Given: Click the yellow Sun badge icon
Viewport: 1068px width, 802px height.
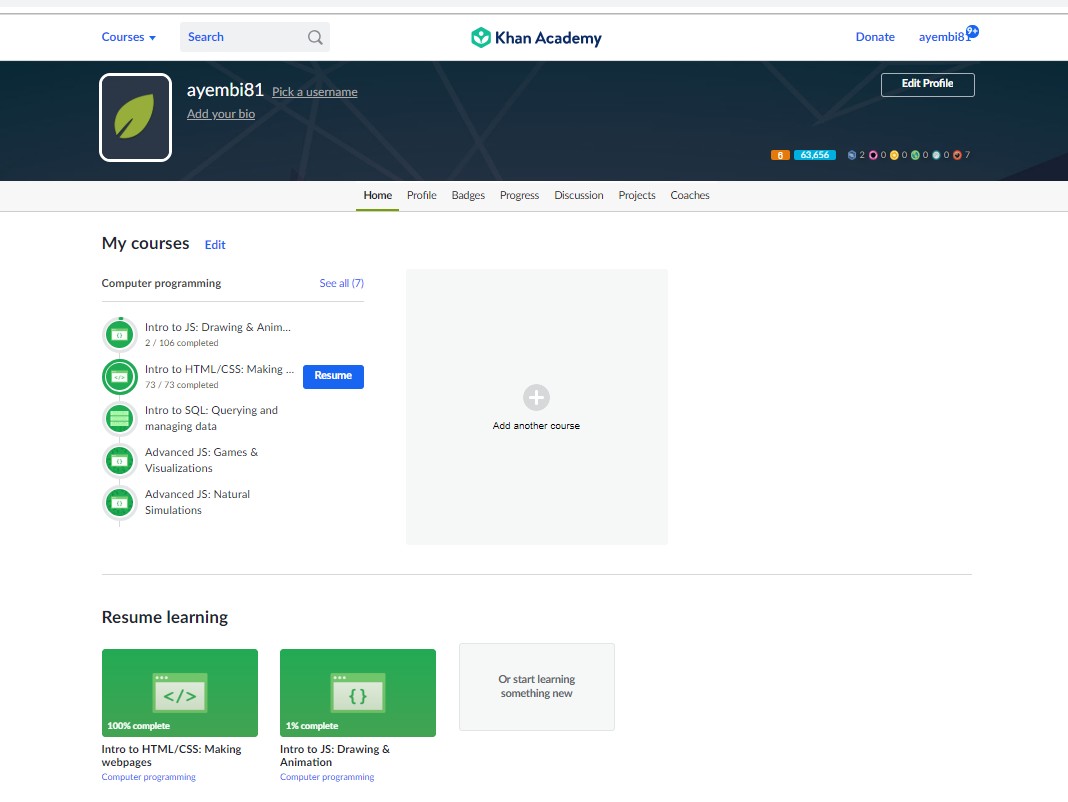Looking at the screenshot, I should 894,155.
